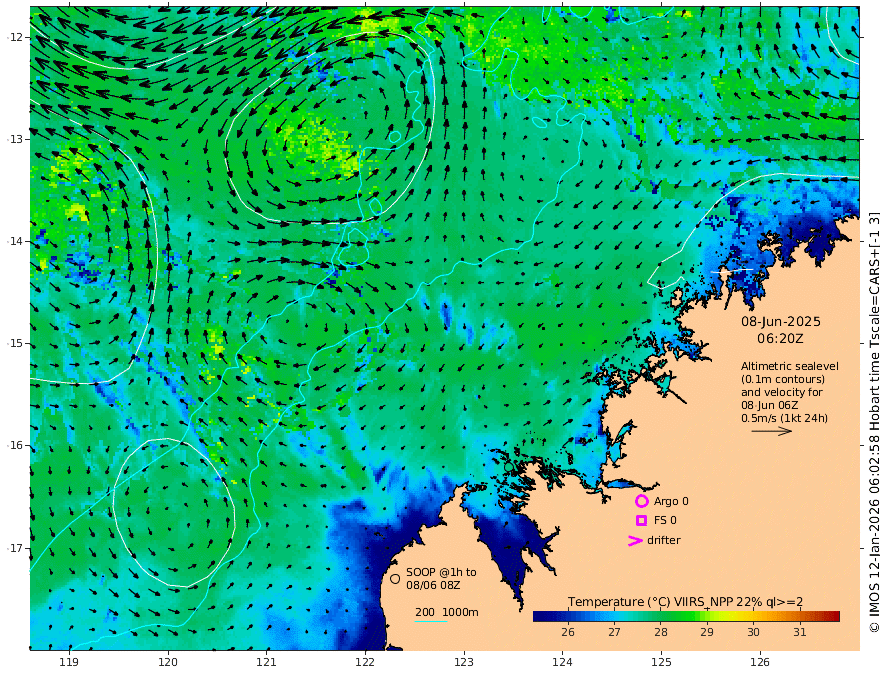Click the magenta drifter arrowhead legend icon
880x680 pixels.
(635, 540)
